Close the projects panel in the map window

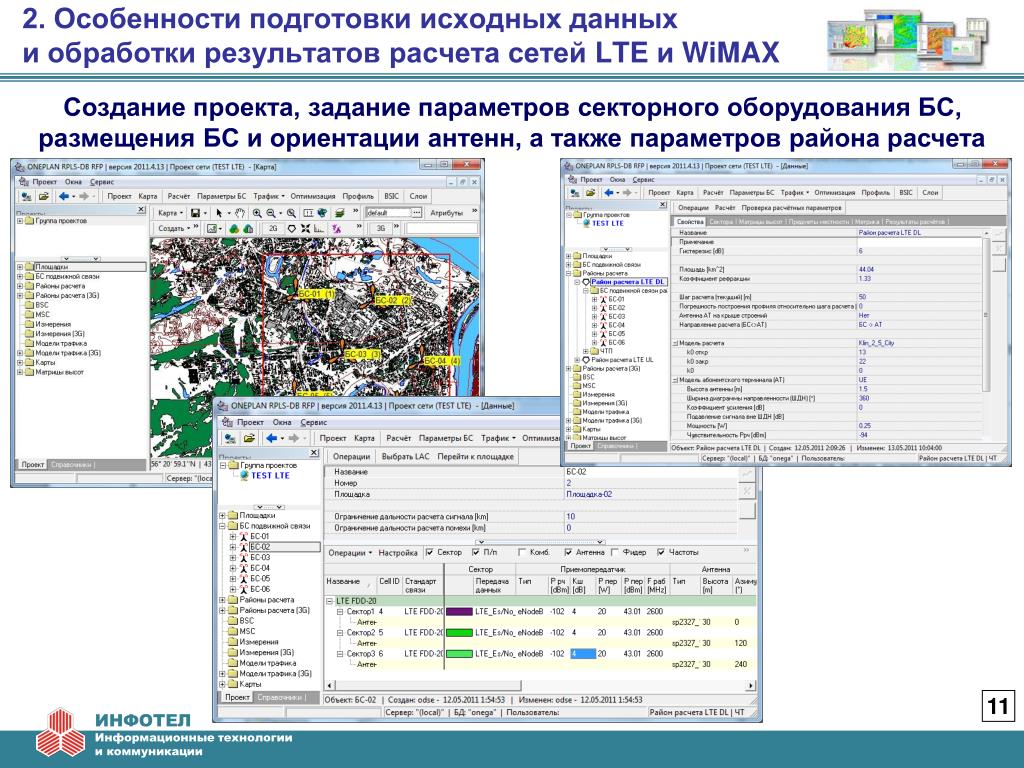pyautogui.click(x=141, y=210)
